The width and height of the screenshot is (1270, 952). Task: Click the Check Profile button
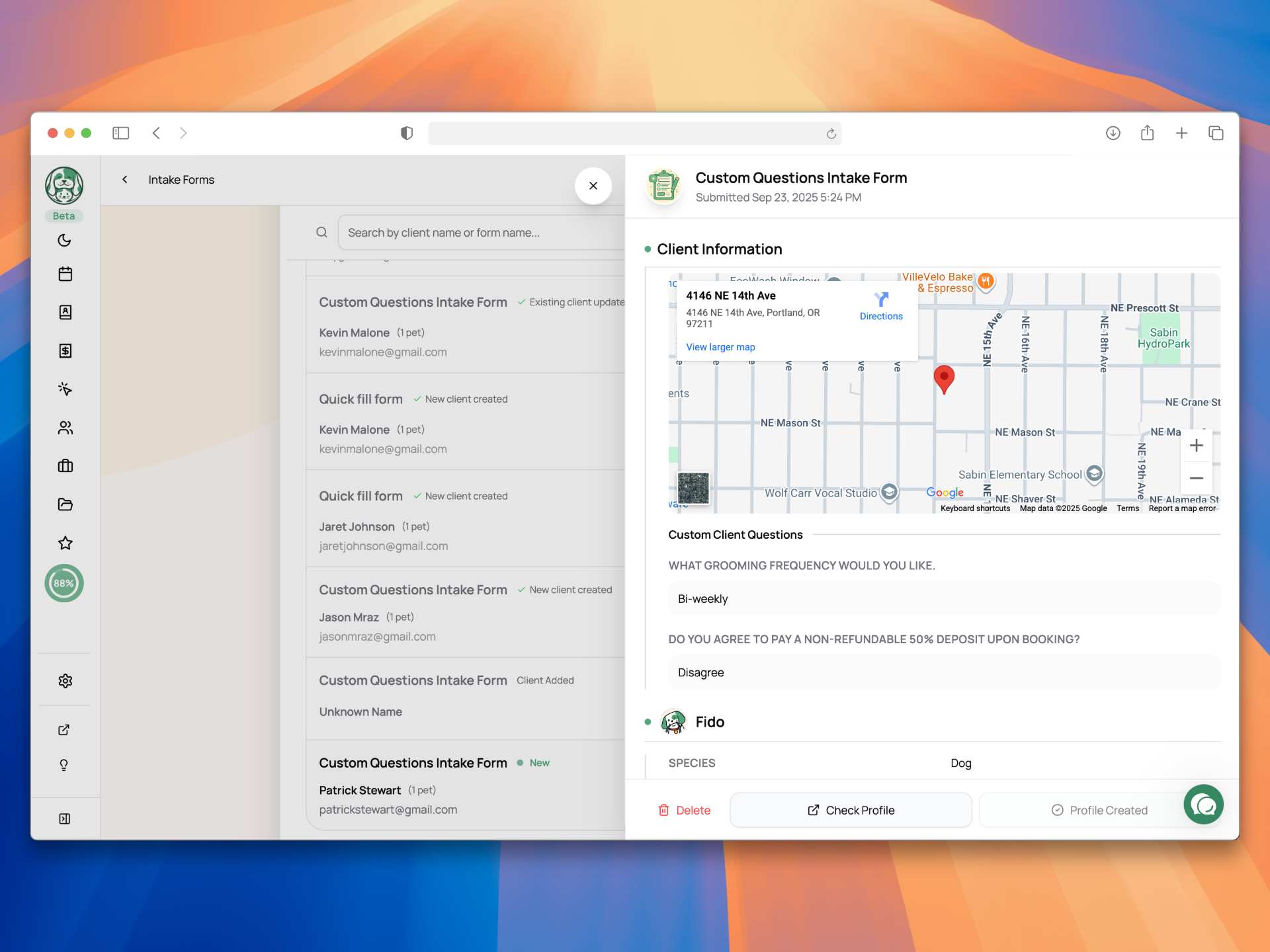coord(851,811)
